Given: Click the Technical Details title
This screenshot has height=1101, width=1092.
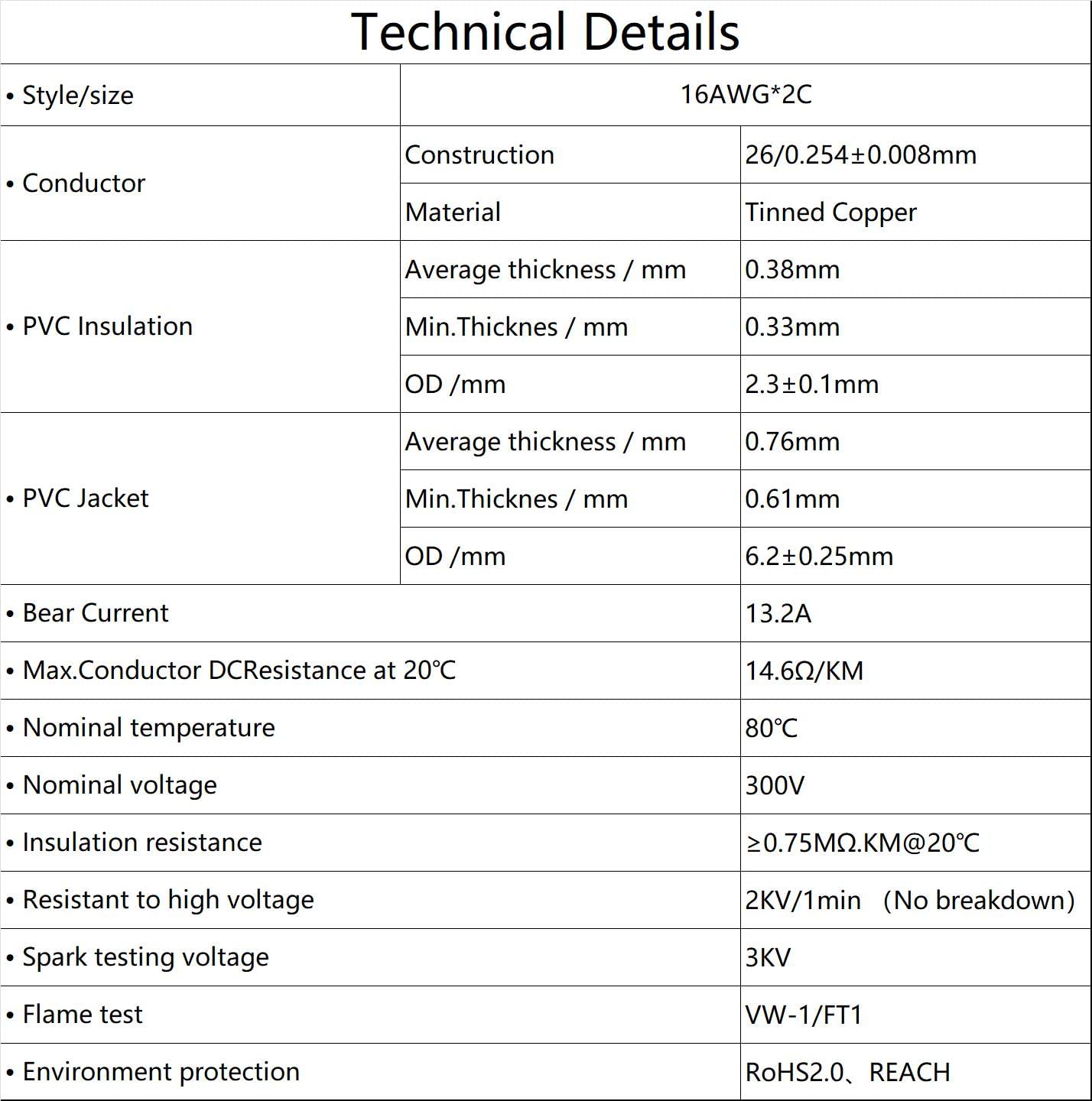Looking at the screenshot, I should pos(545,32).
